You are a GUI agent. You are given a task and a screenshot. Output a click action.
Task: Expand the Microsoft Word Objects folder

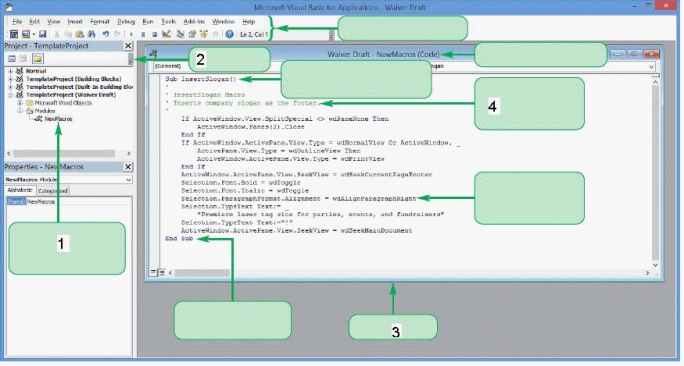coord(20,103)
